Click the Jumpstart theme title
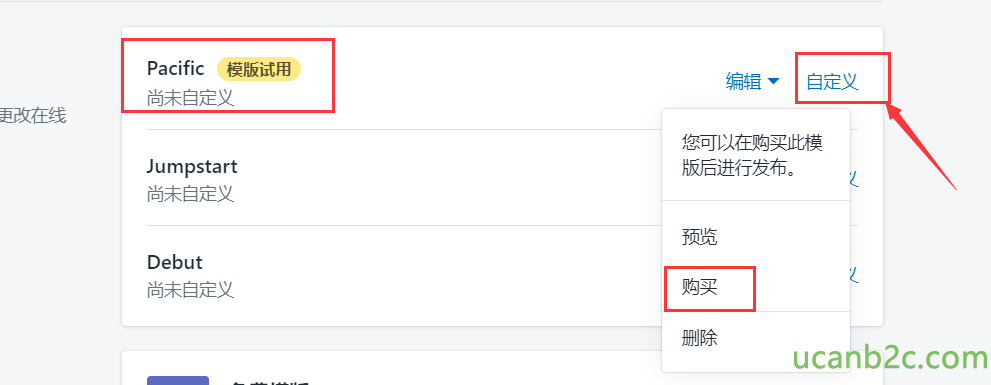991x385 pixels. coord(192,166)
